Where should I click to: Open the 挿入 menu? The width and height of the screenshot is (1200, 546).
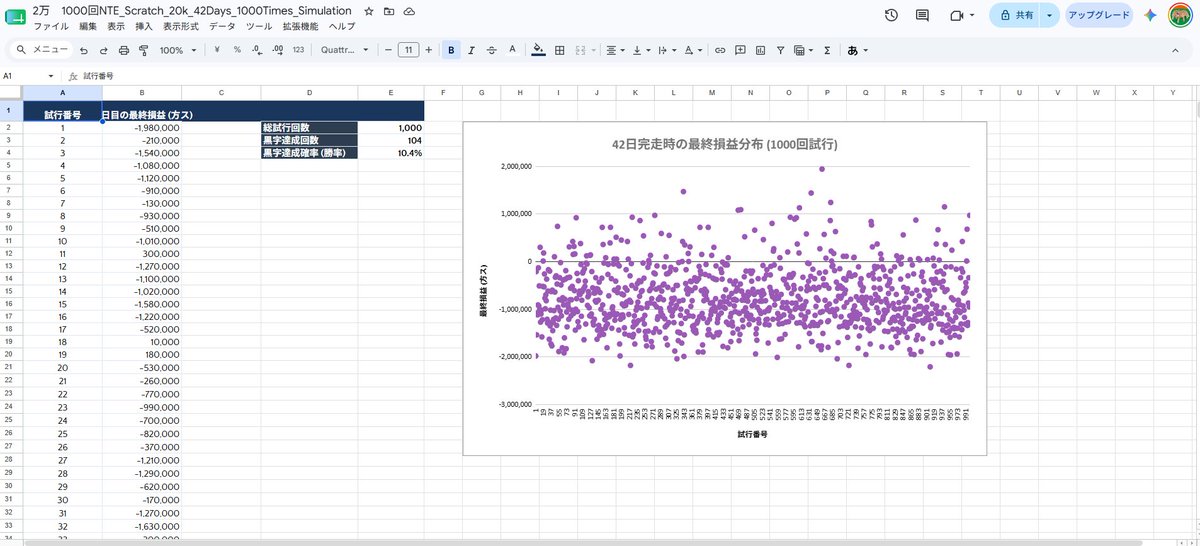coord(144,26)
